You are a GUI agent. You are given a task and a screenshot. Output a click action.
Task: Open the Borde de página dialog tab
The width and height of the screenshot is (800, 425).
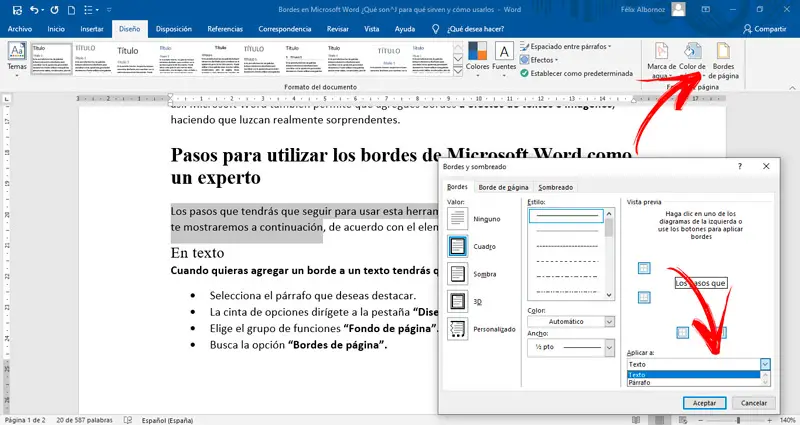504,187
